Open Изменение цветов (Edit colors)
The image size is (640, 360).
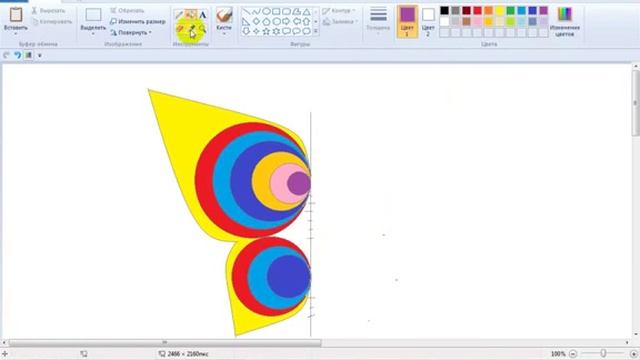pos(564,22)
